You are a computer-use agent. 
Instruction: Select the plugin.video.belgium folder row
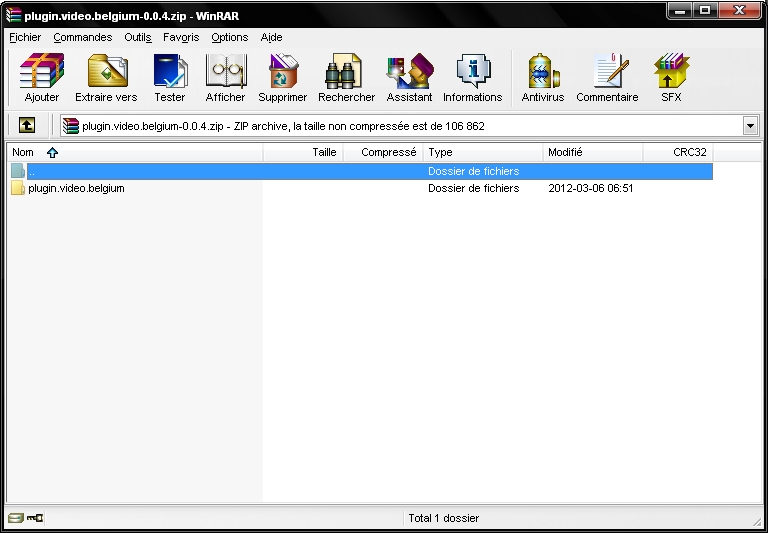[361, 188]
